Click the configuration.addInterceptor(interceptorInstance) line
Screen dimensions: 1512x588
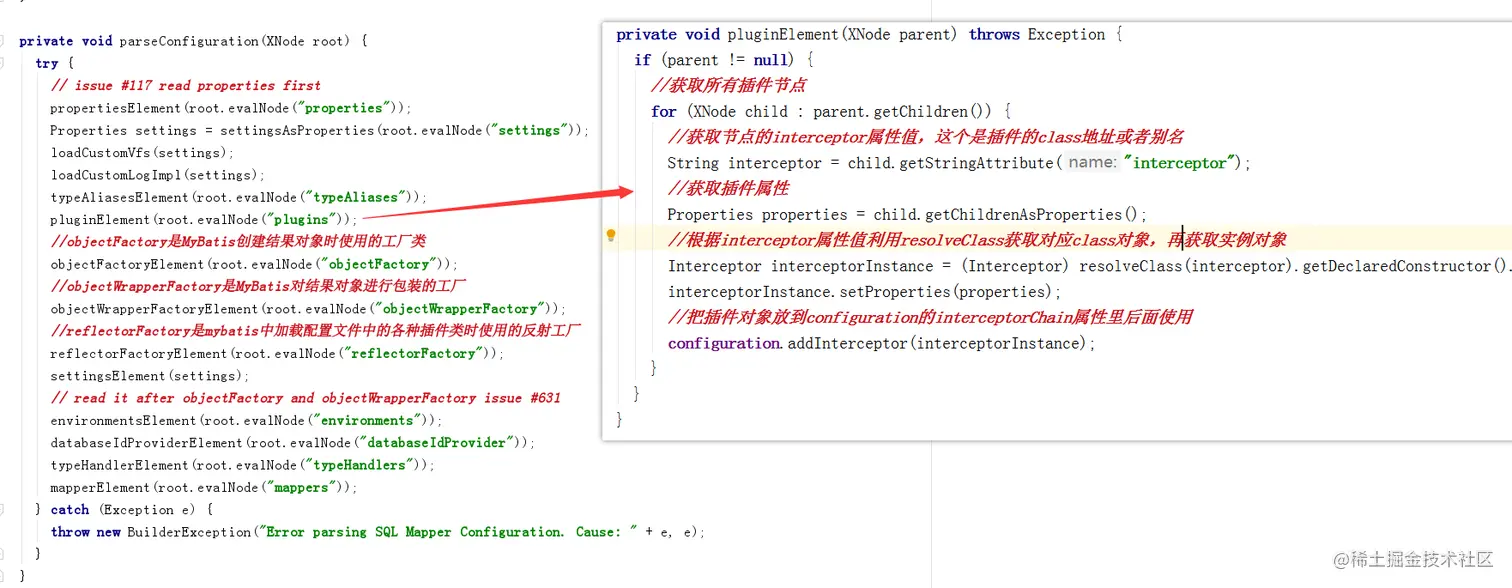click(882, 343)
